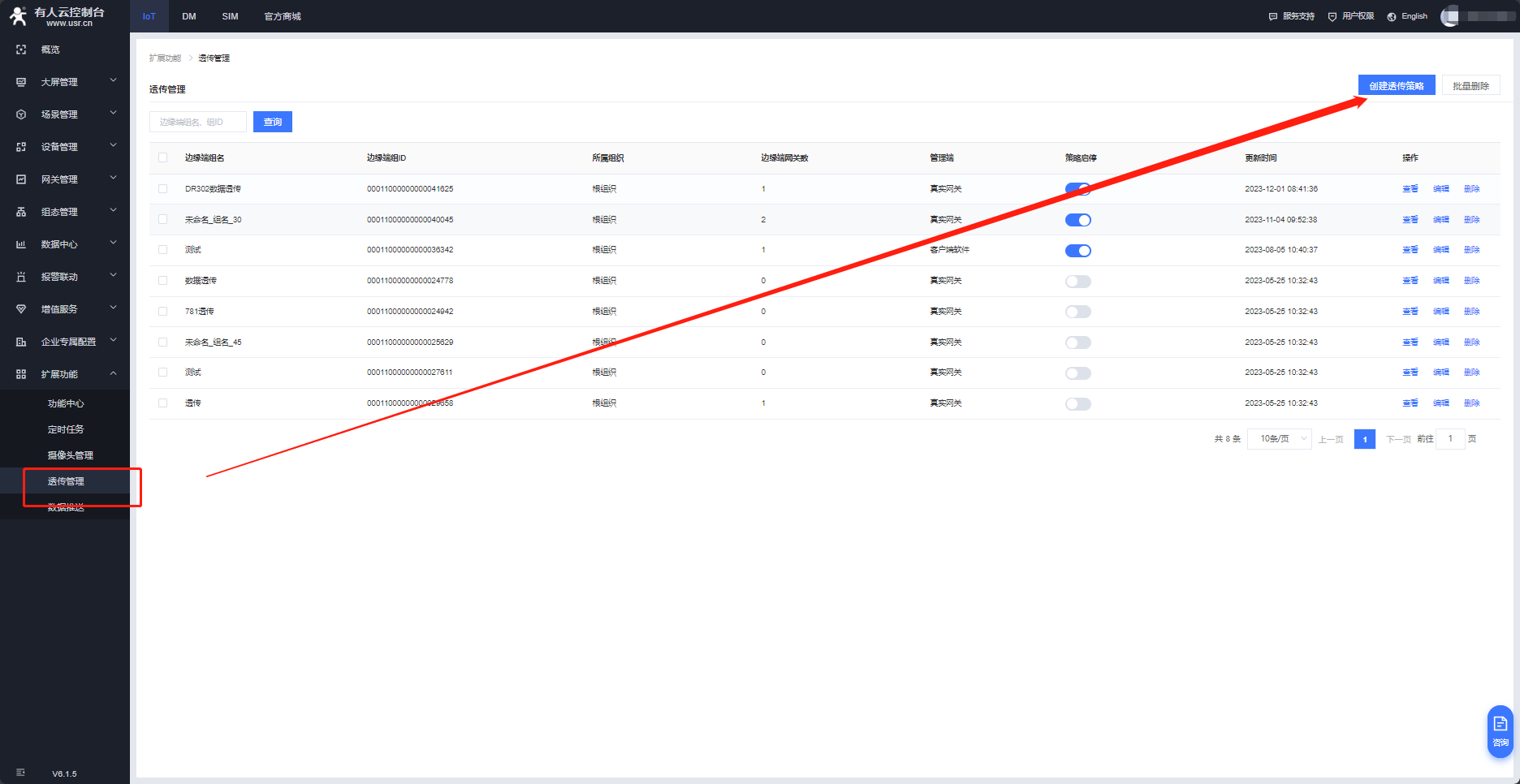The width and height of the screenshot is (1520, 784).
Task: Open the 咨询 floating consult icon
Action: click(1500, 731)
